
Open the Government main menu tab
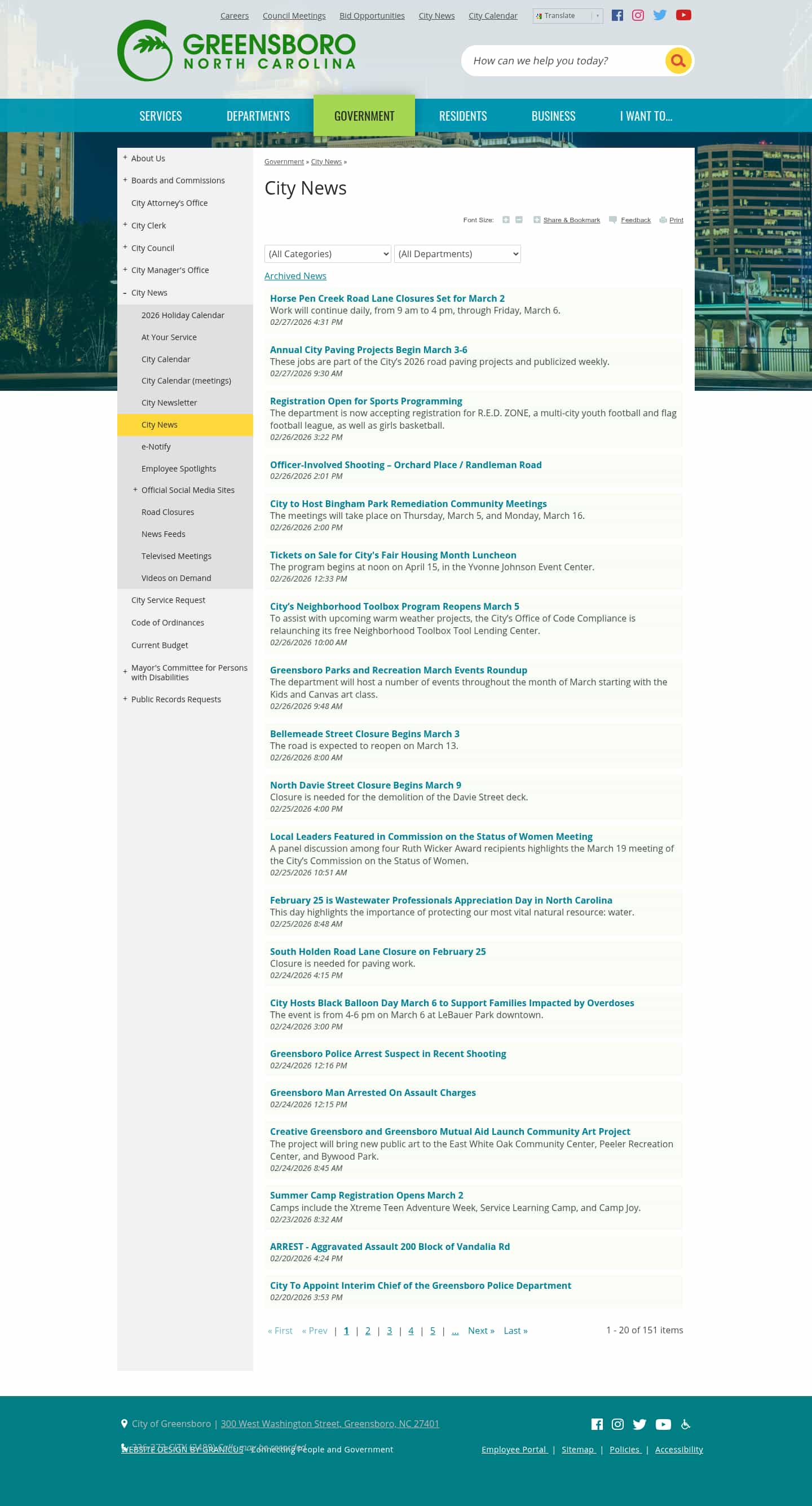[364, 116]
